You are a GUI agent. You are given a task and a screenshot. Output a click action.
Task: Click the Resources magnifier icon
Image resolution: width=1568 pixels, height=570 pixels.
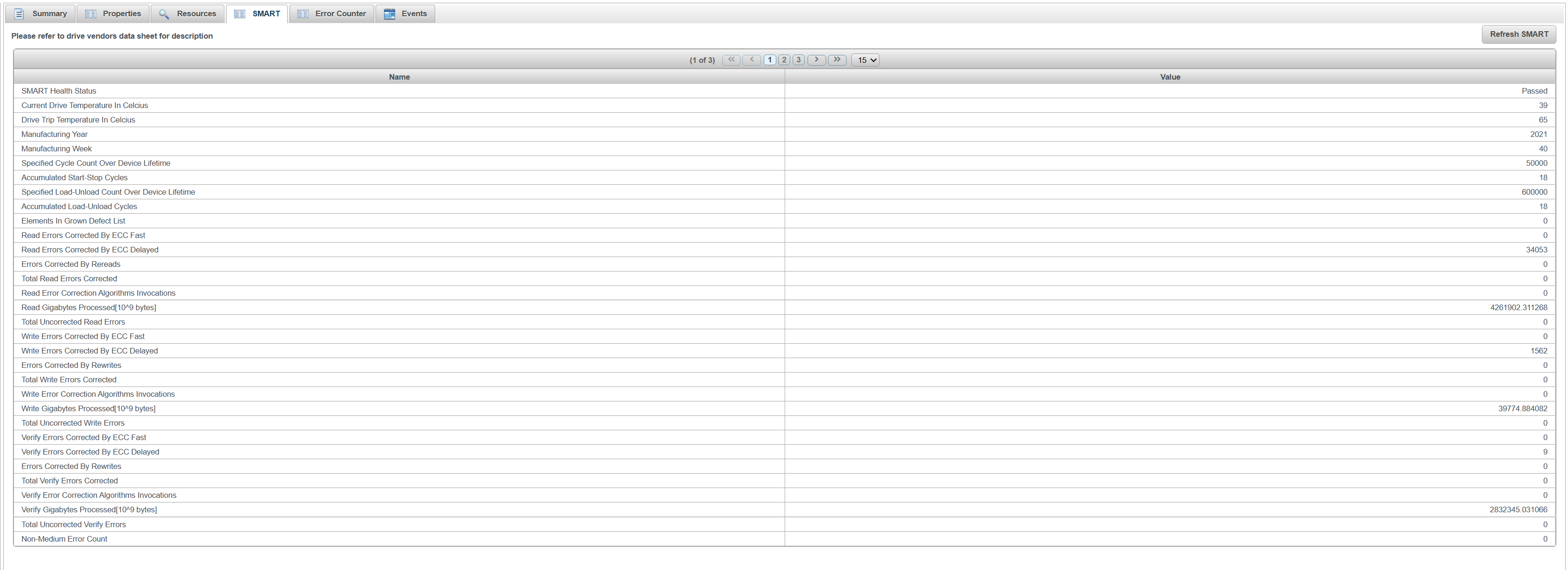(x=164, y=14)
